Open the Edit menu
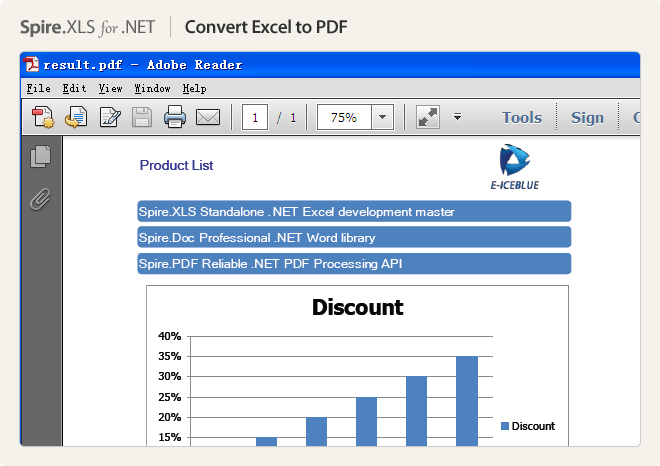 75,88
